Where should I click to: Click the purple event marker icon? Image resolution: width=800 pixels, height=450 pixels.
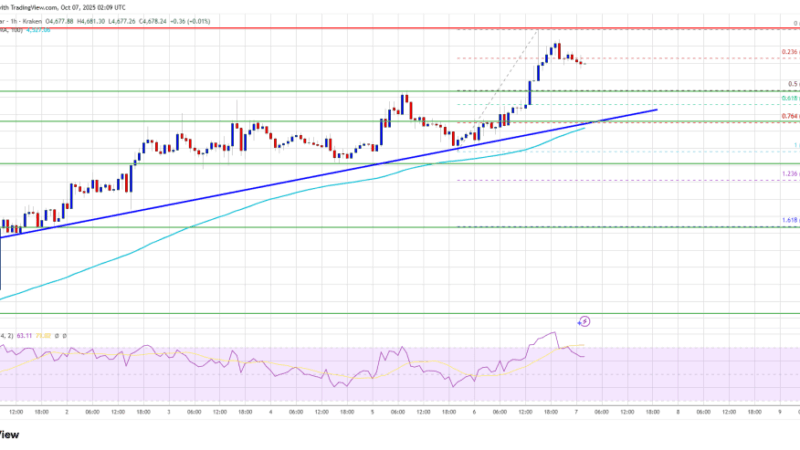coord(584,321)
